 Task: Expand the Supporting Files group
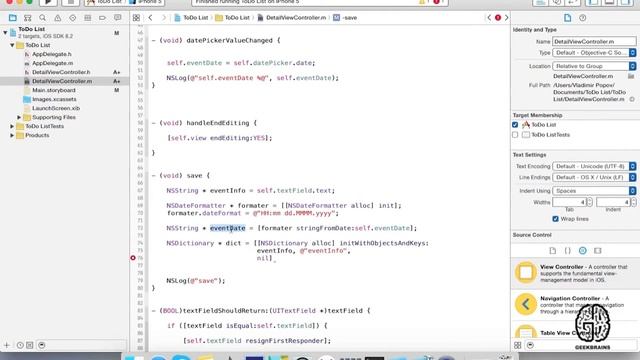(x=19, y=118)
